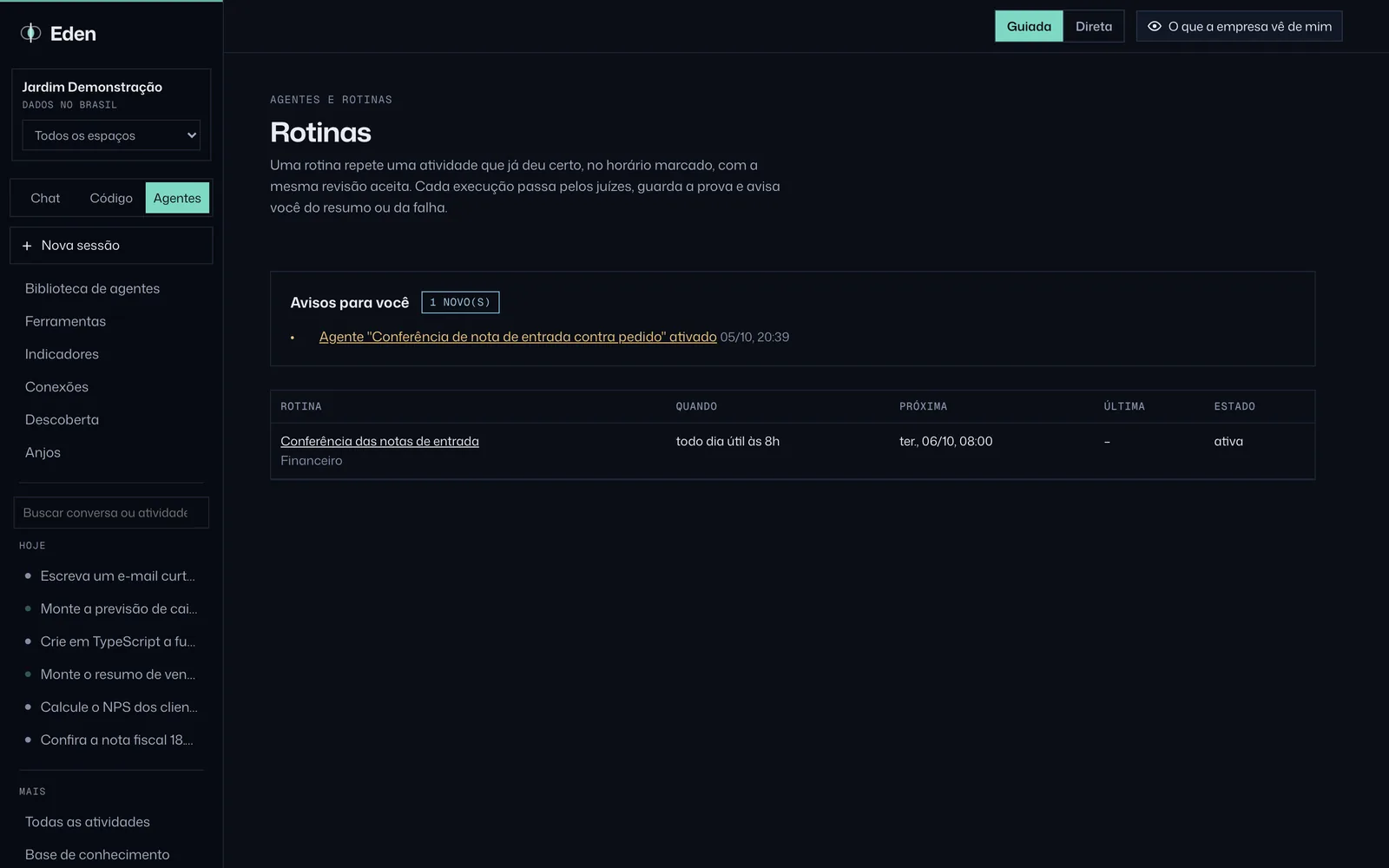Viewport: 1389px width, 868px height.
Task: Click the PRÓXIMA column header
Action: [x=923, y=406]
